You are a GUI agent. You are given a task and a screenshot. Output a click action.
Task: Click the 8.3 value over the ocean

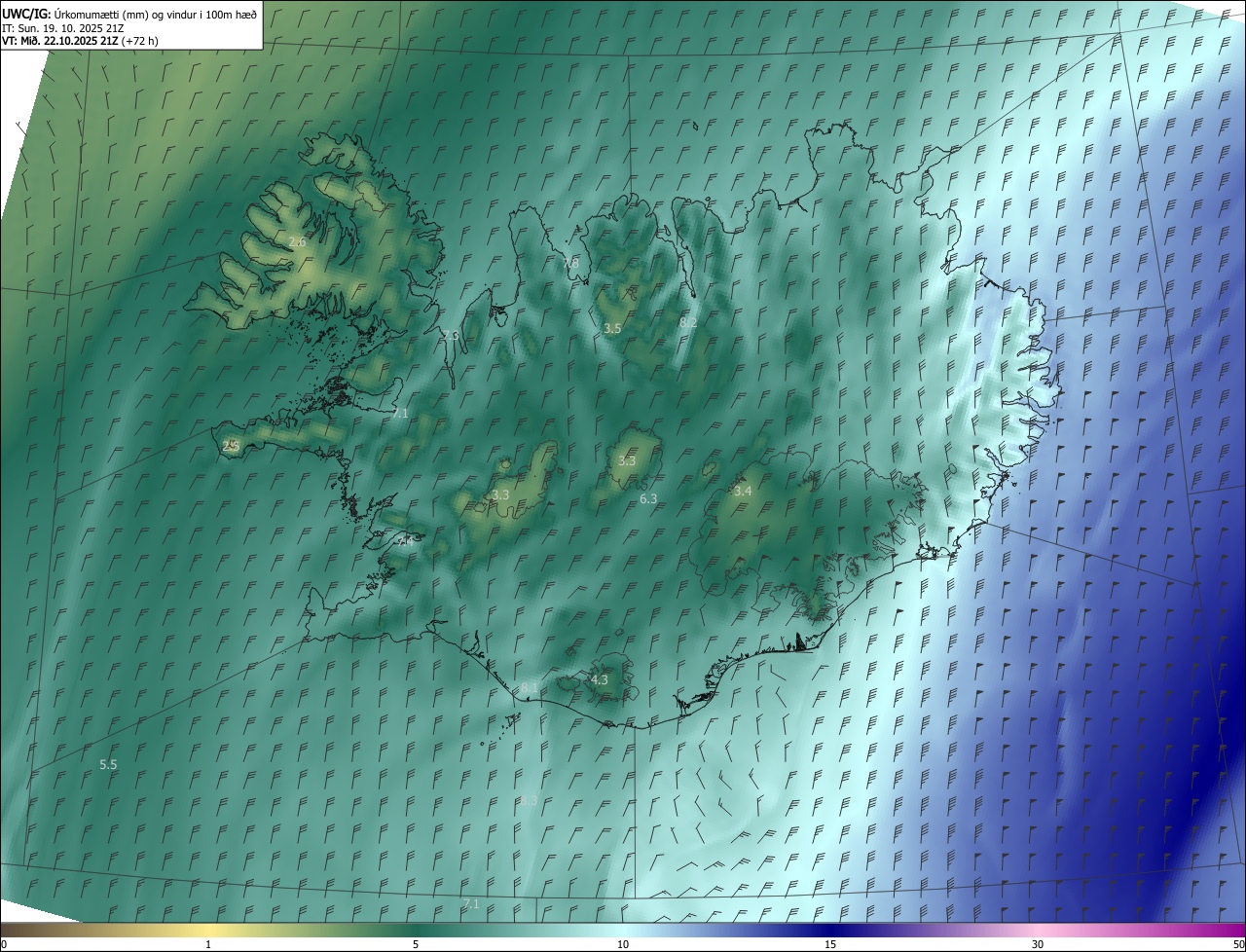(x=529, y=799)
